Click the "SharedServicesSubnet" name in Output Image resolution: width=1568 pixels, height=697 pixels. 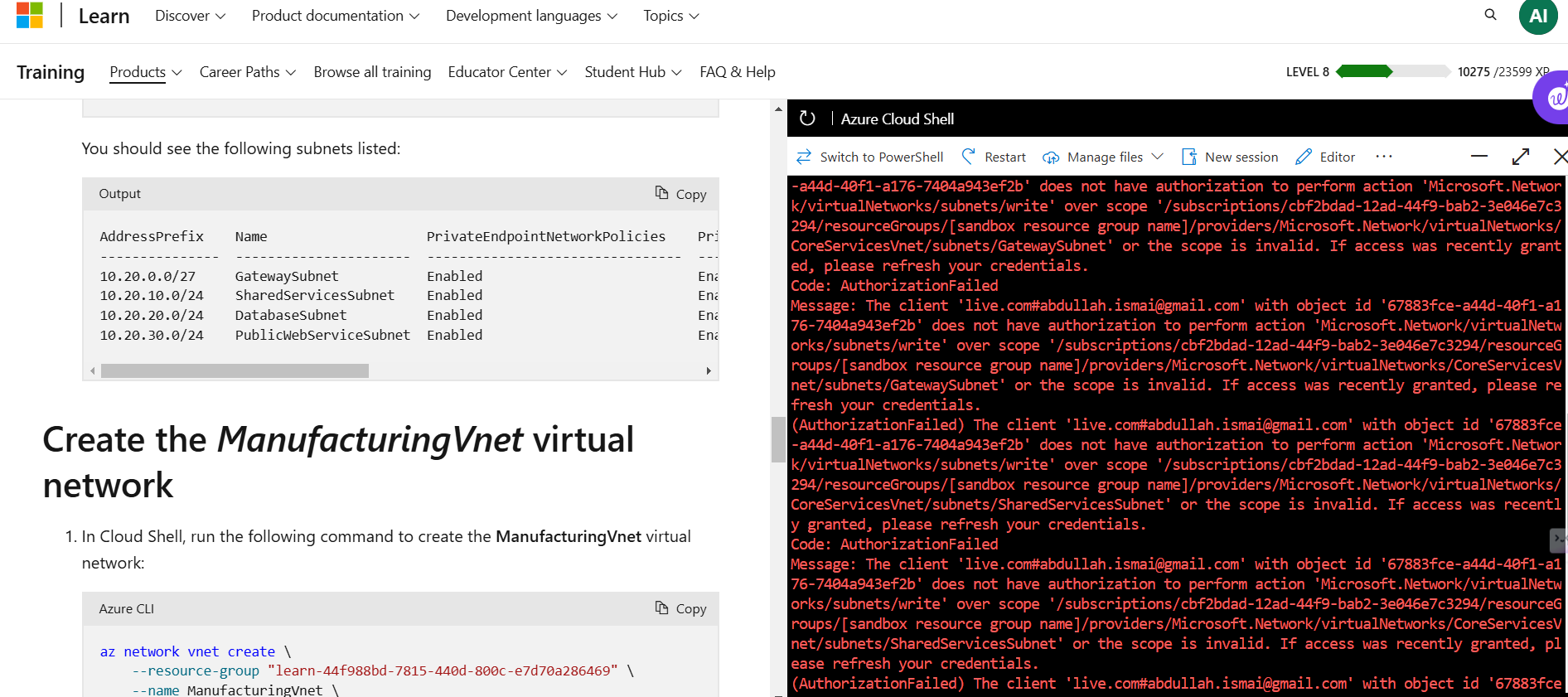315,295
